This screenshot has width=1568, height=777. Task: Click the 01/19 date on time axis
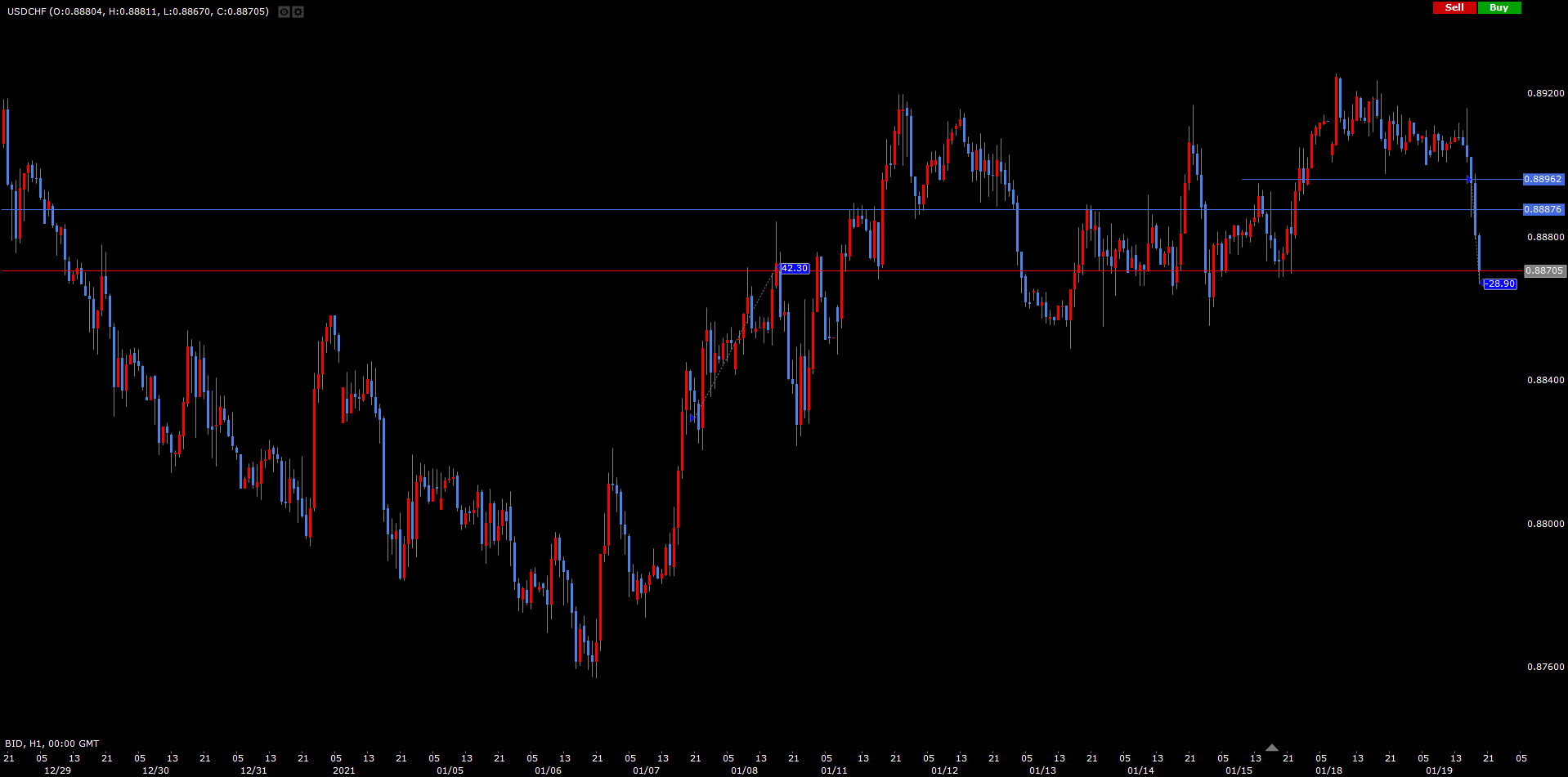[1439, 770]
